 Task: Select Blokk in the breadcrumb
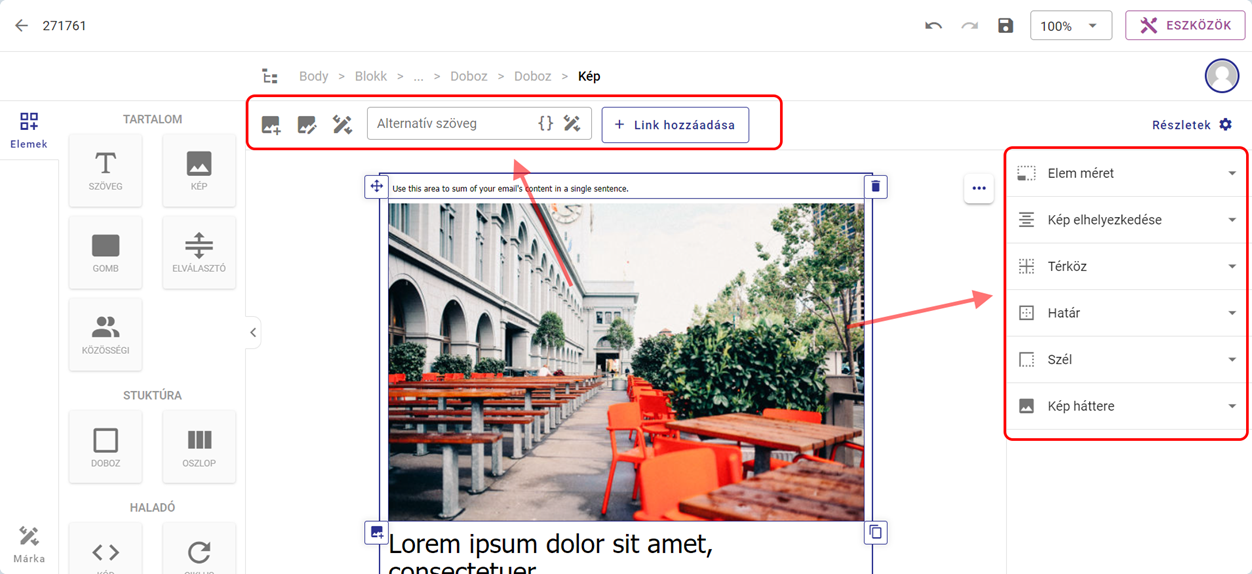click(371, 76)
